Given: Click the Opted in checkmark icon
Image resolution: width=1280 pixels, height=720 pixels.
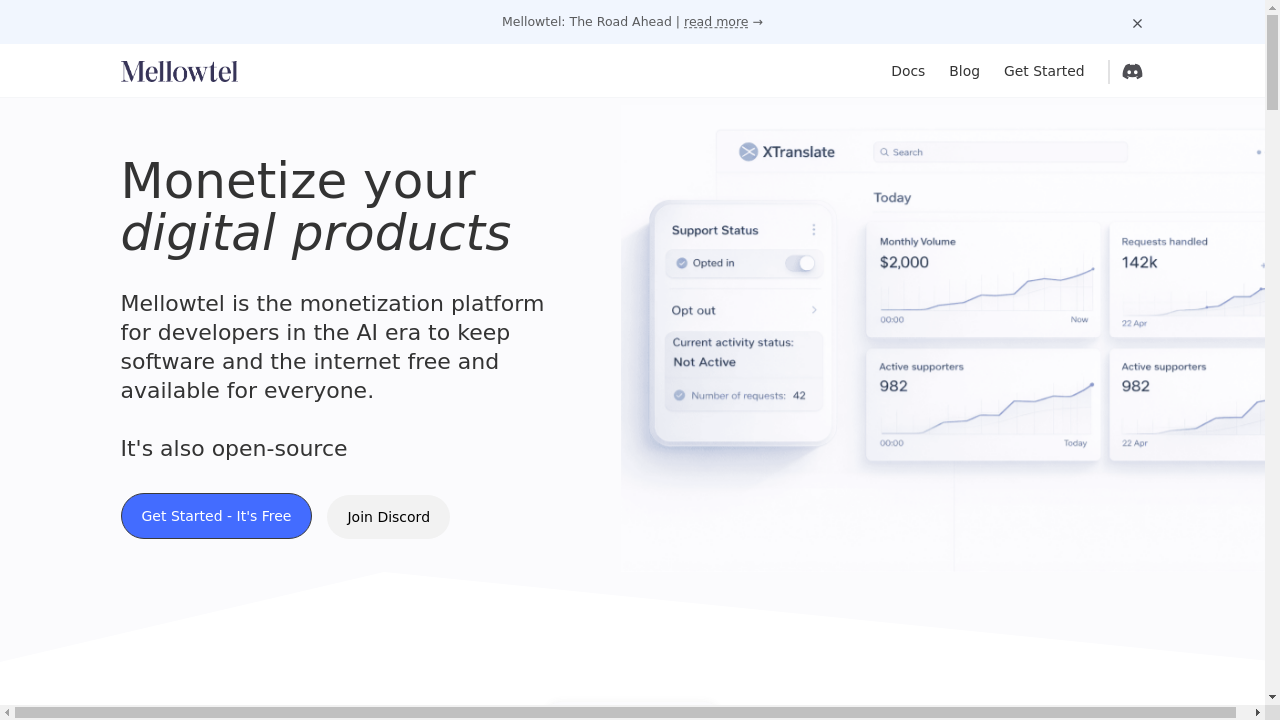Looking at the screenshot, I should click(x=682, y=263).
